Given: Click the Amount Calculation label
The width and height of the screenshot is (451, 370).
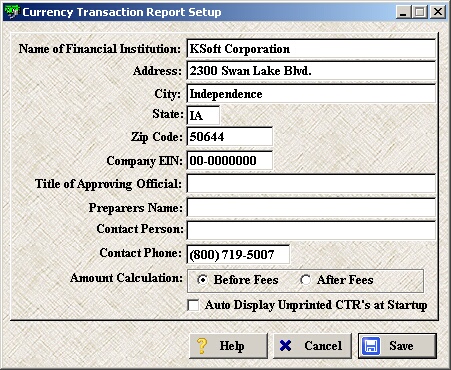Looking at the screenshot, I should [126, 278].
